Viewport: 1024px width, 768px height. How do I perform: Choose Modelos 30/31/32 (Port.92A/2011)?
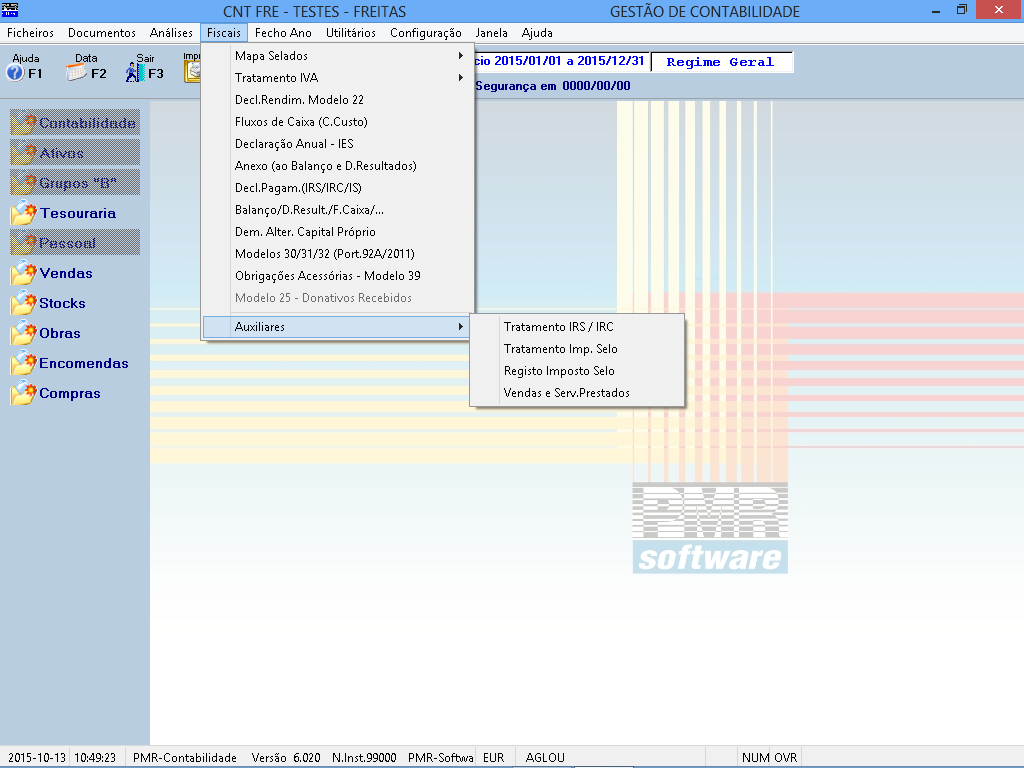click(x=338, y=254)
